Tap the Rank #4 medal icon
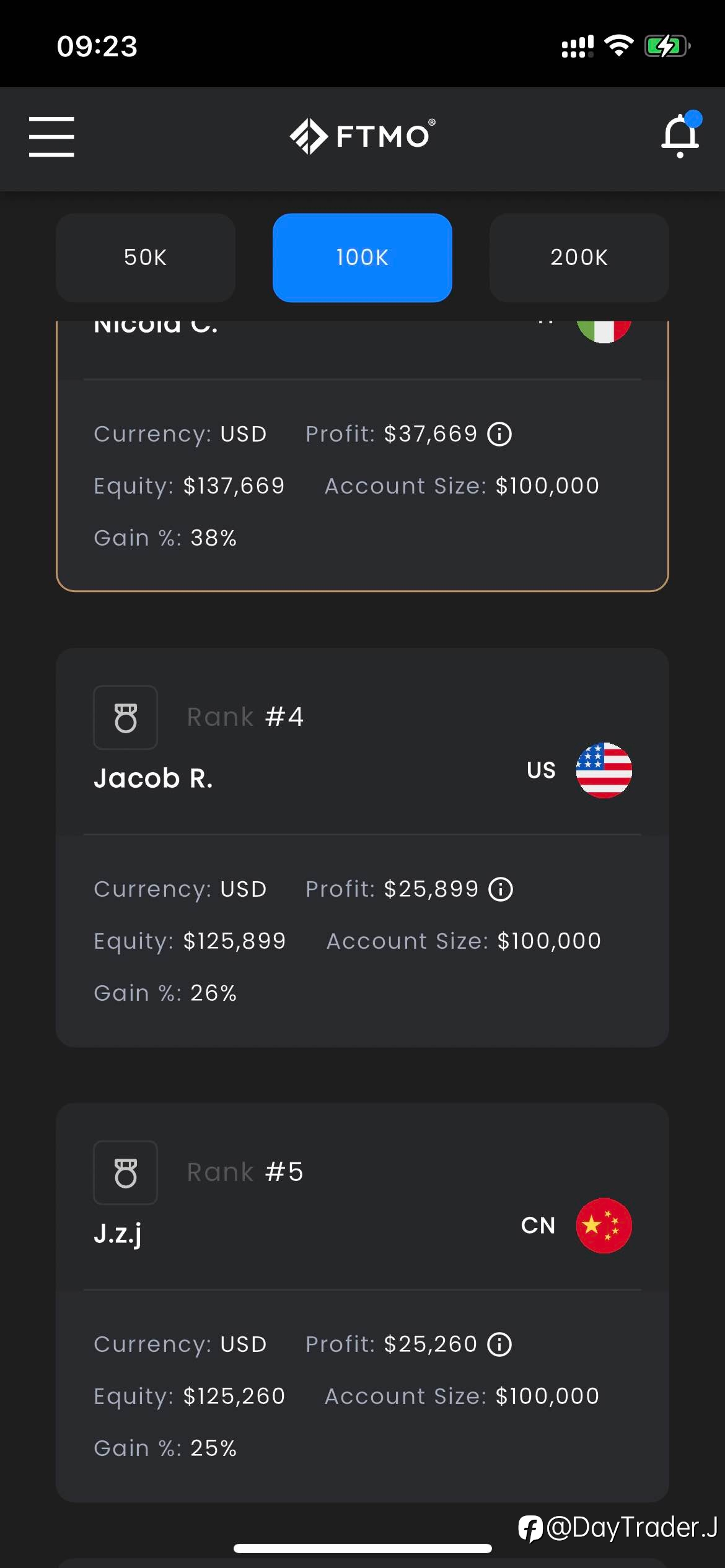The image size is (725, 1568). (x=125, y=718)
